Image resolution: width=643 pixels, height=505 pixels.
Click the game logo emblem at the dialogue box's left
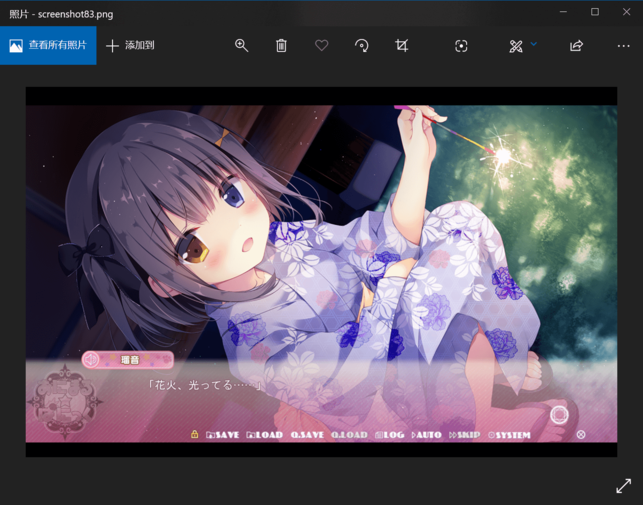pyautogui.click(x=65, y=402)
